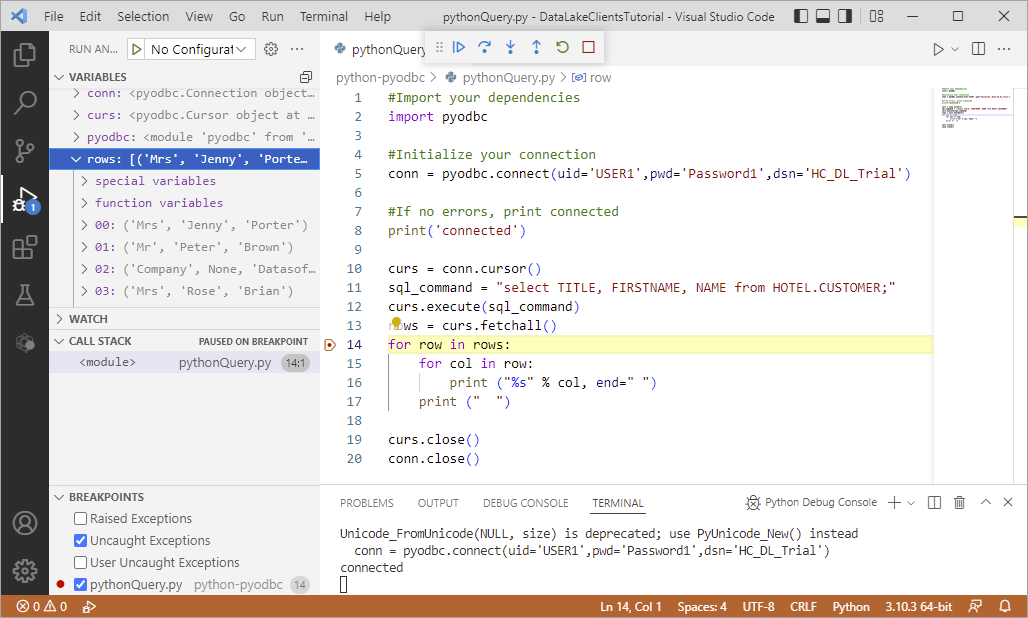Click Step Over in debug toolbar
This screenshot has height=618, width=1028.
pos(484,47)
